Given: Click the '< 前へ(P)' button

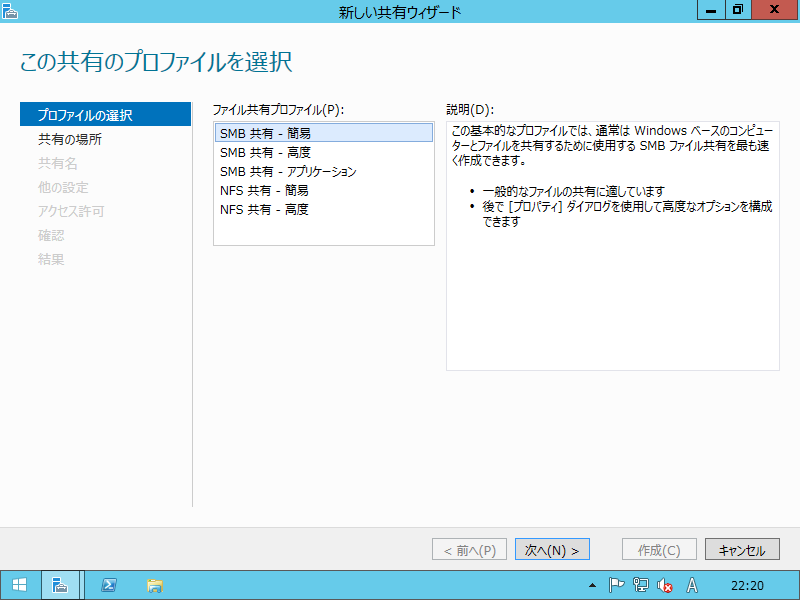Looking at the screenshot, I should point(469,549).
